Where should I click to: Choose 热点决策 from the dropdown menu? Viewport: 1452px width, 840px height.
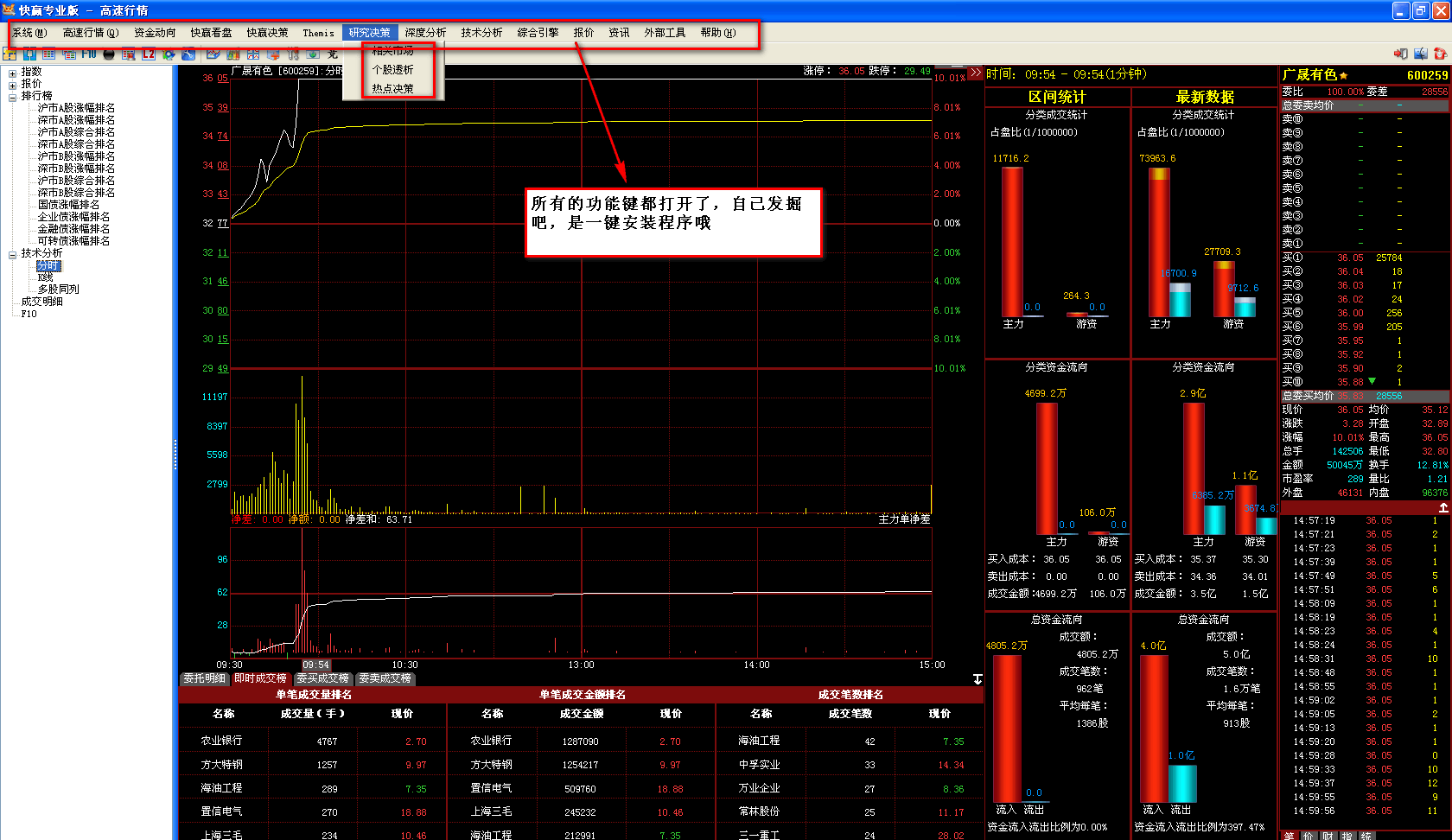coord(393,88)
